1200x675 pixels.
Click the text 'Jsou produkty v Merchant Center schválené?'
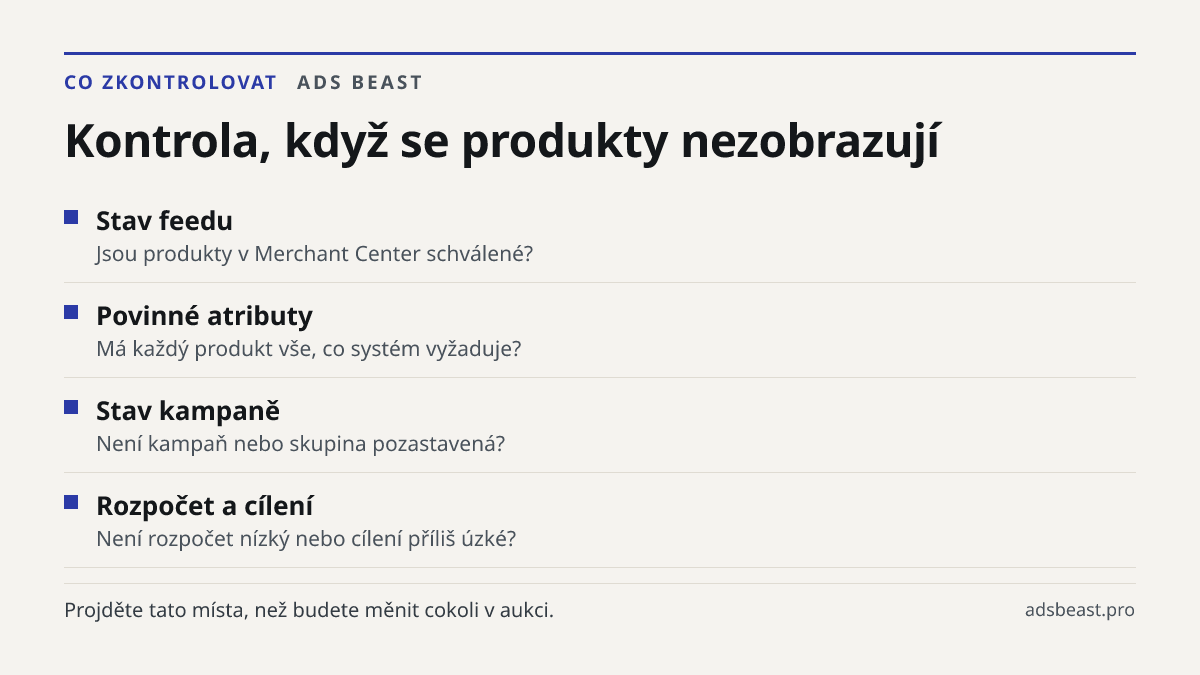pos(315,254)
